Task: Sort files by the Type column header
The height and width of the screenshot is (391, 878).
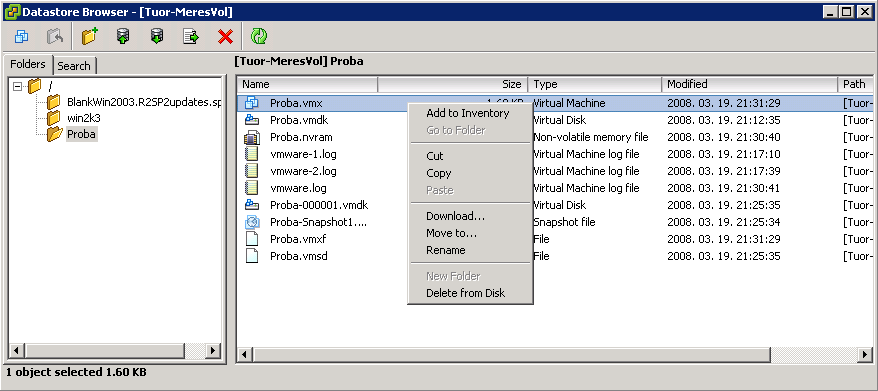Action: point(595,85)
